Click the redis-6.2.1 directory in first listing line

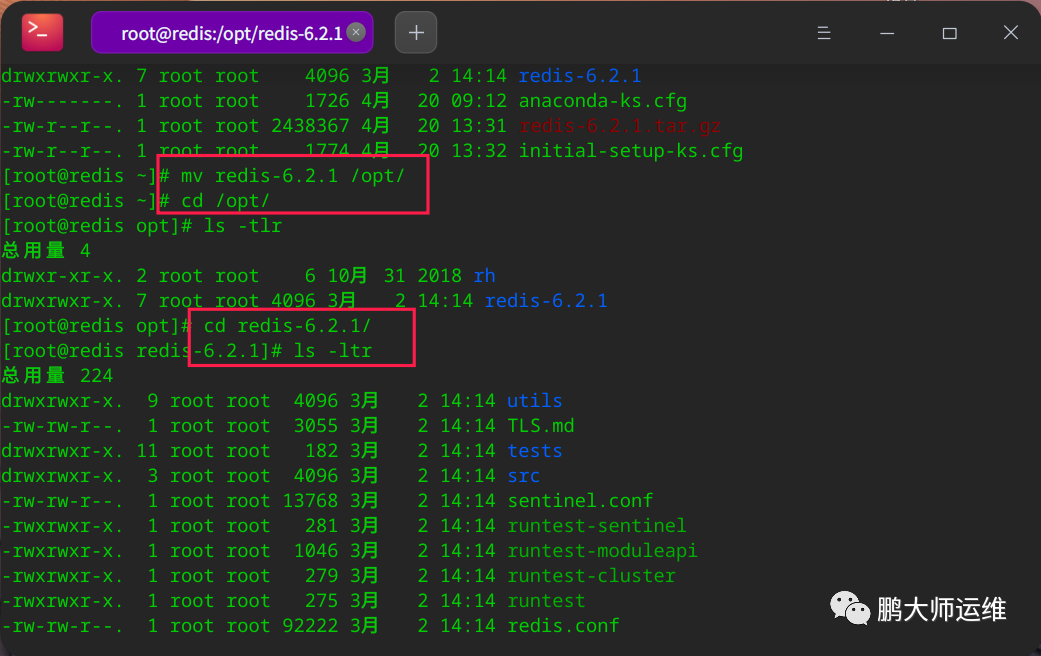coord(580,76)
